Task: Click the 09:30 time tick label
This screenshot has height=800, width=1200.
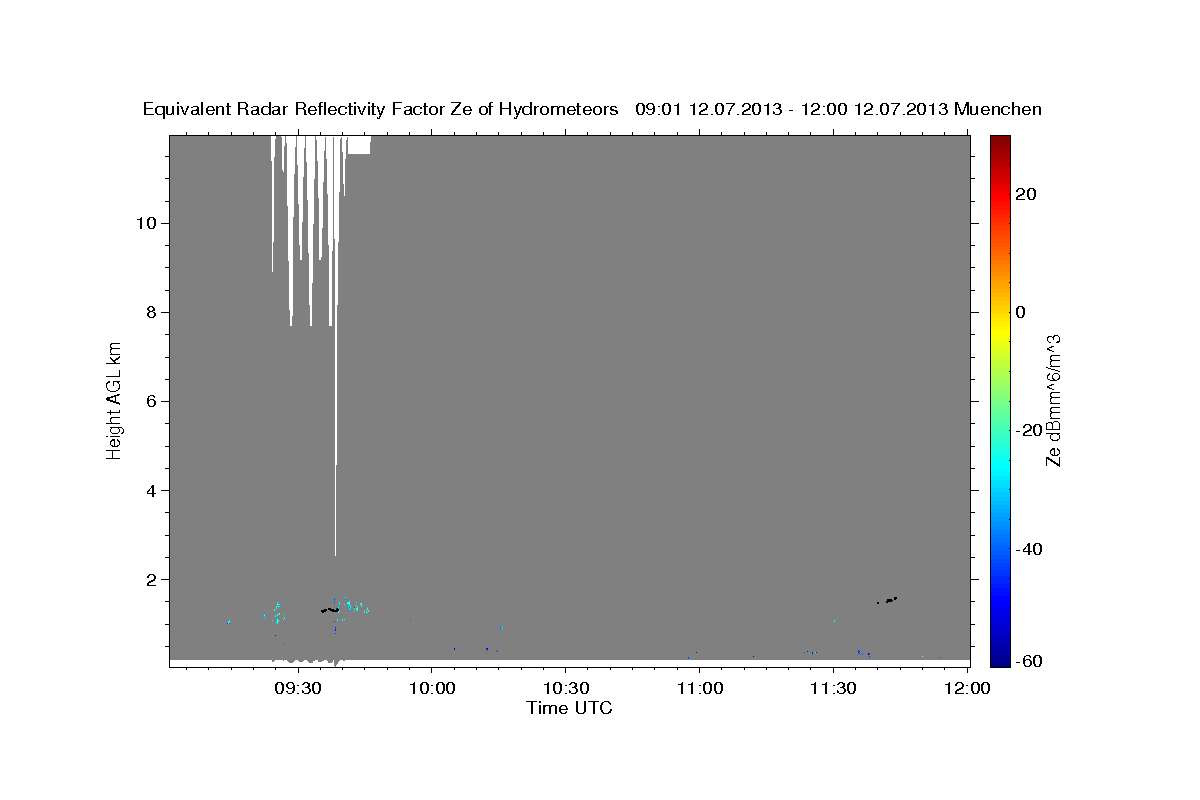Action: click(x=298, y=688)
